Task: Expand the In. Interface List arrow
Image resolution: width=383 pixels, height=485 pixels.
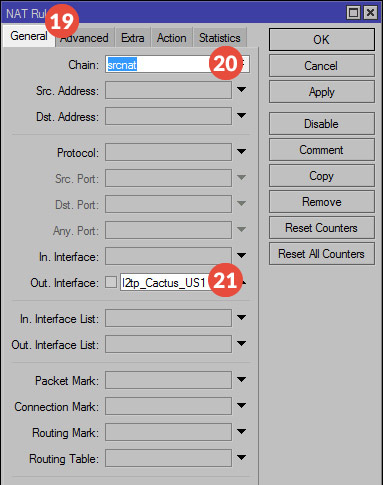Action: click(x=242, y=318)
